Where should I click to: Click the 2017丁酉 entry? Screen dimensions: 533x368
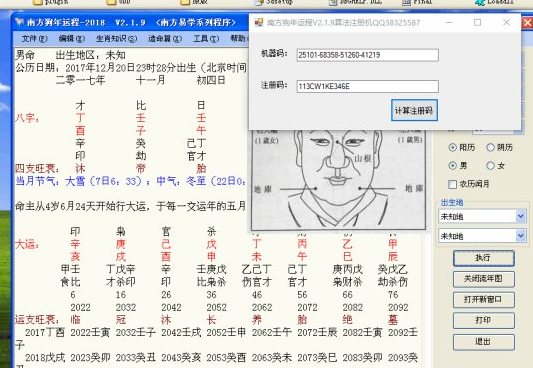[x=45, y=332]
